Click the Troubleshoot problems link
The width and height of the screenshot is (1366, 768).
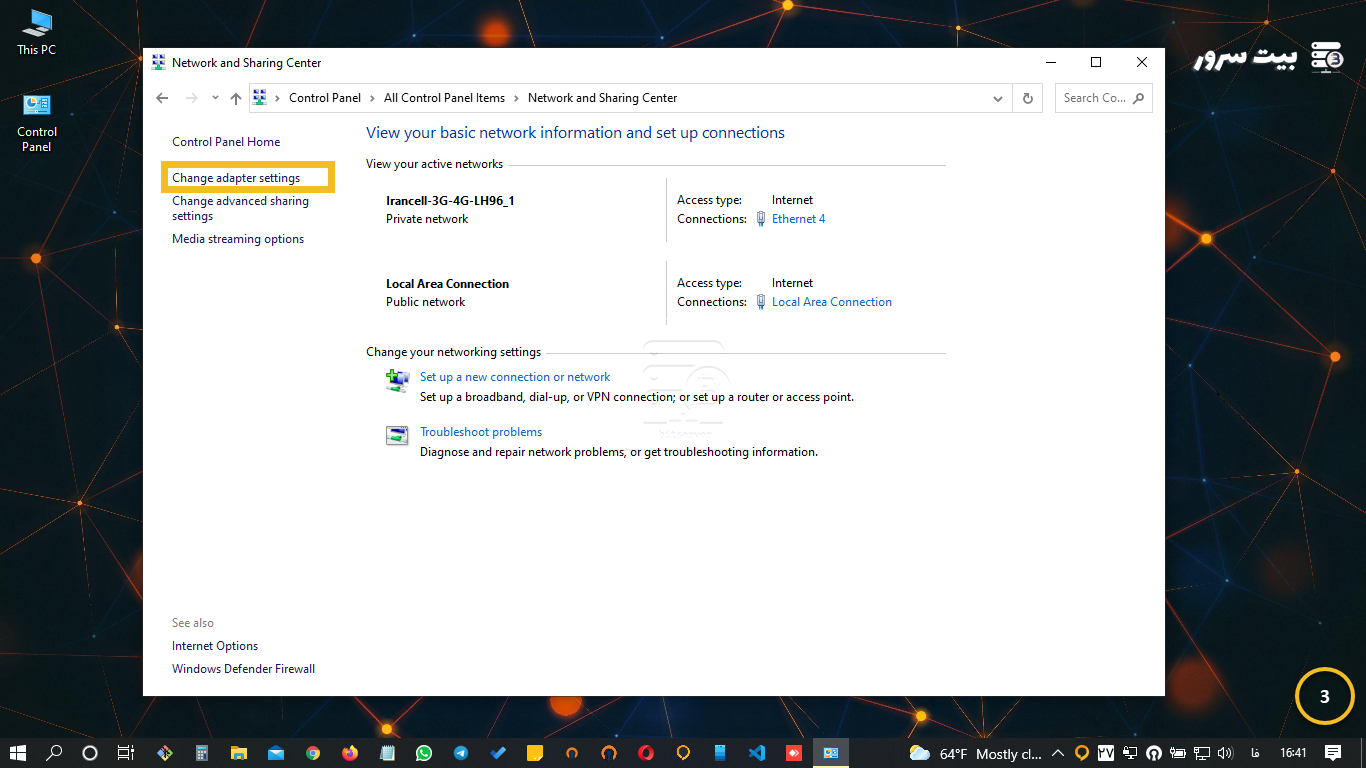[x=481, y=432]
